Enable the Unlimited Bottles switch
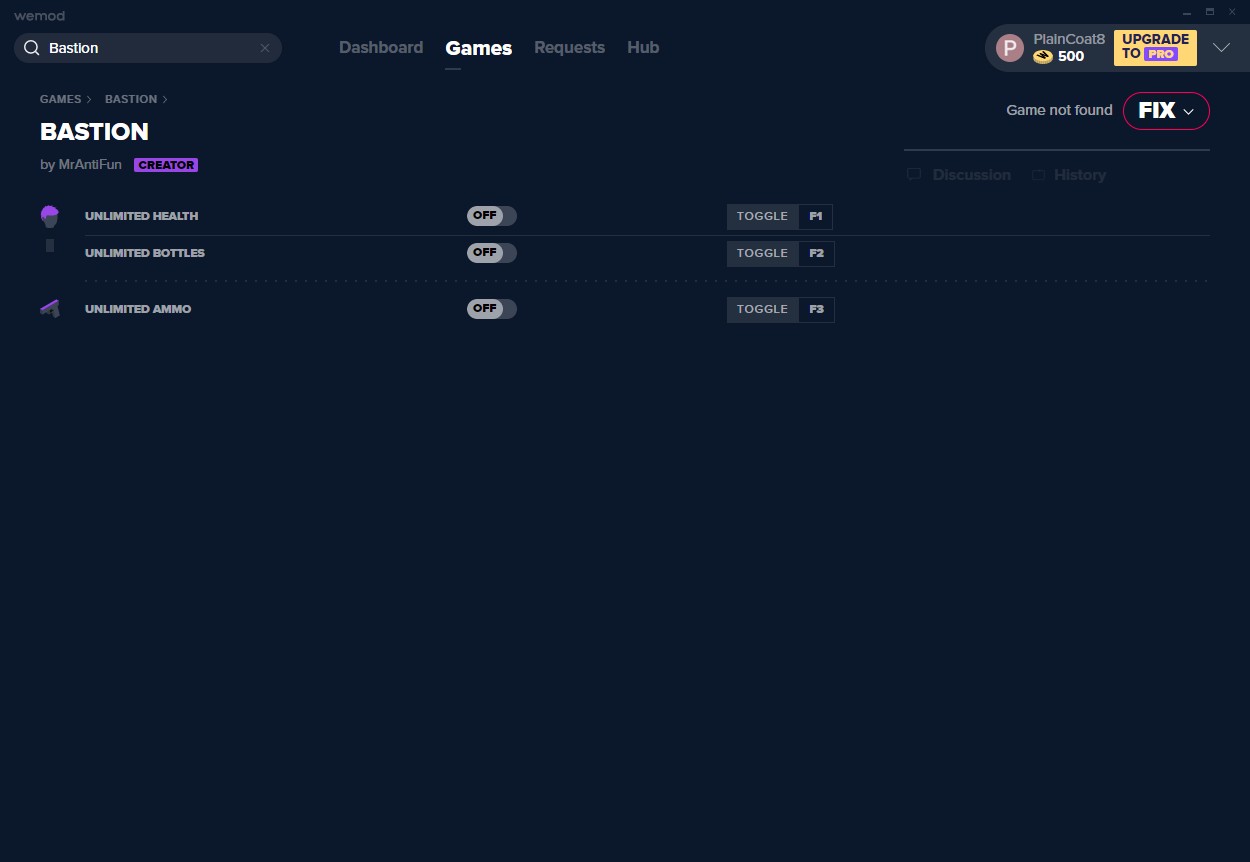The image size is (1250, 862). click(x=492, y=253)
